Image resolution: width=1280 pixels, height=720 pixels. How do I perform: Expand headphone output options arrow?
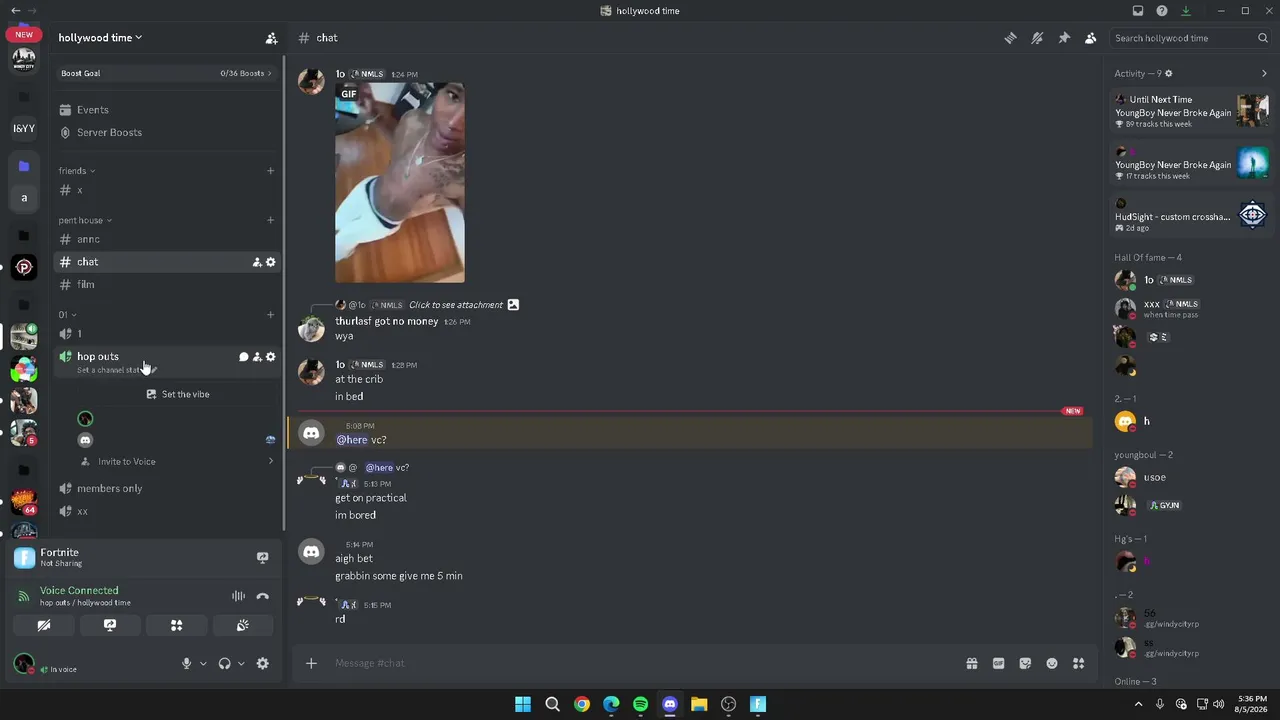(241, 663)
